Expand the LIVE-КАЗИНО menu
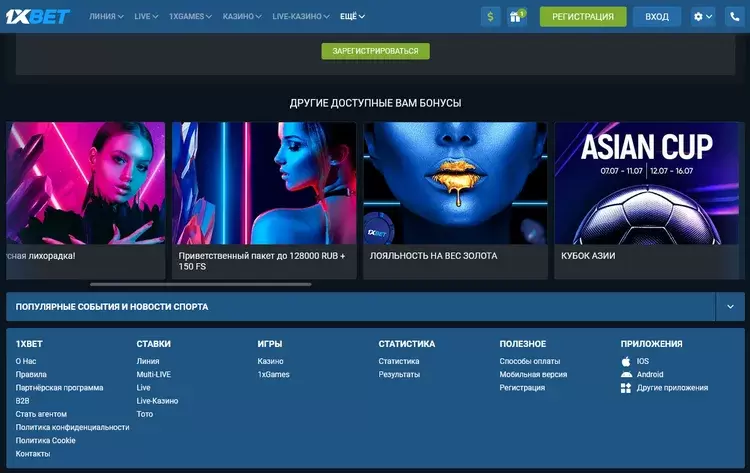 300,16
